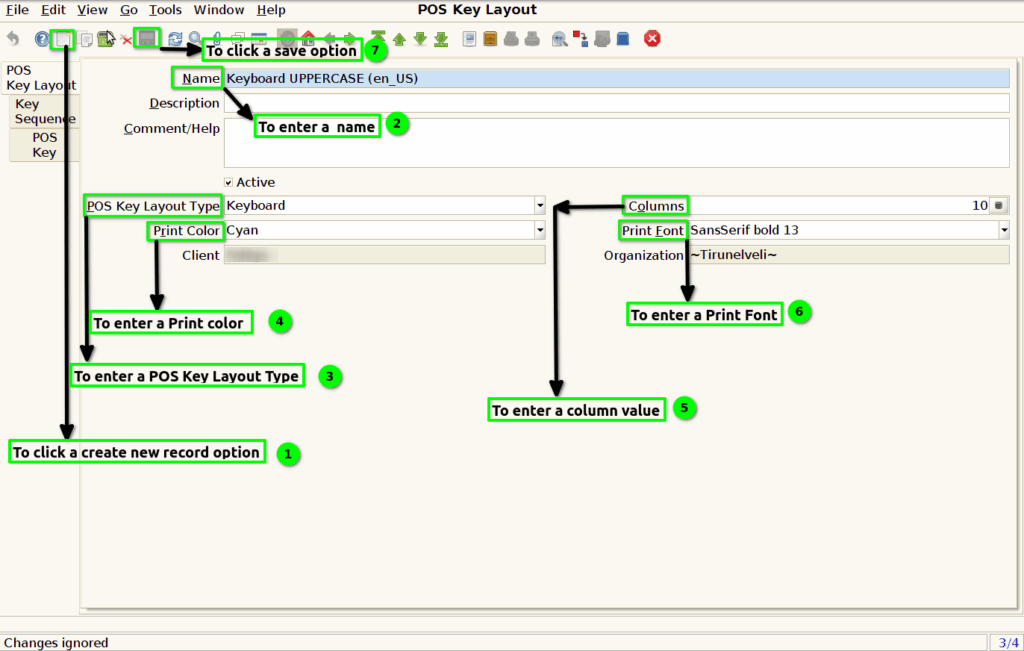Click the Comment/Help label
Image resolution: width=1024 pixels, height=651 pixels.
click(x=172, y=129)
